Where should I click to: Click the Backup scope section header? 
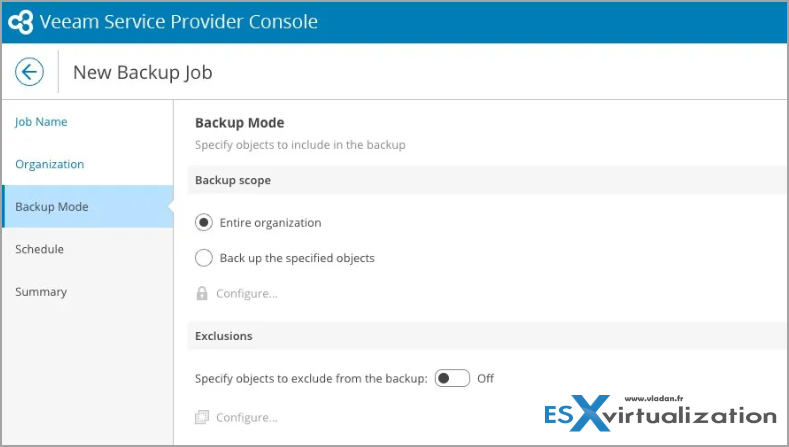click(x=486, y=180)
